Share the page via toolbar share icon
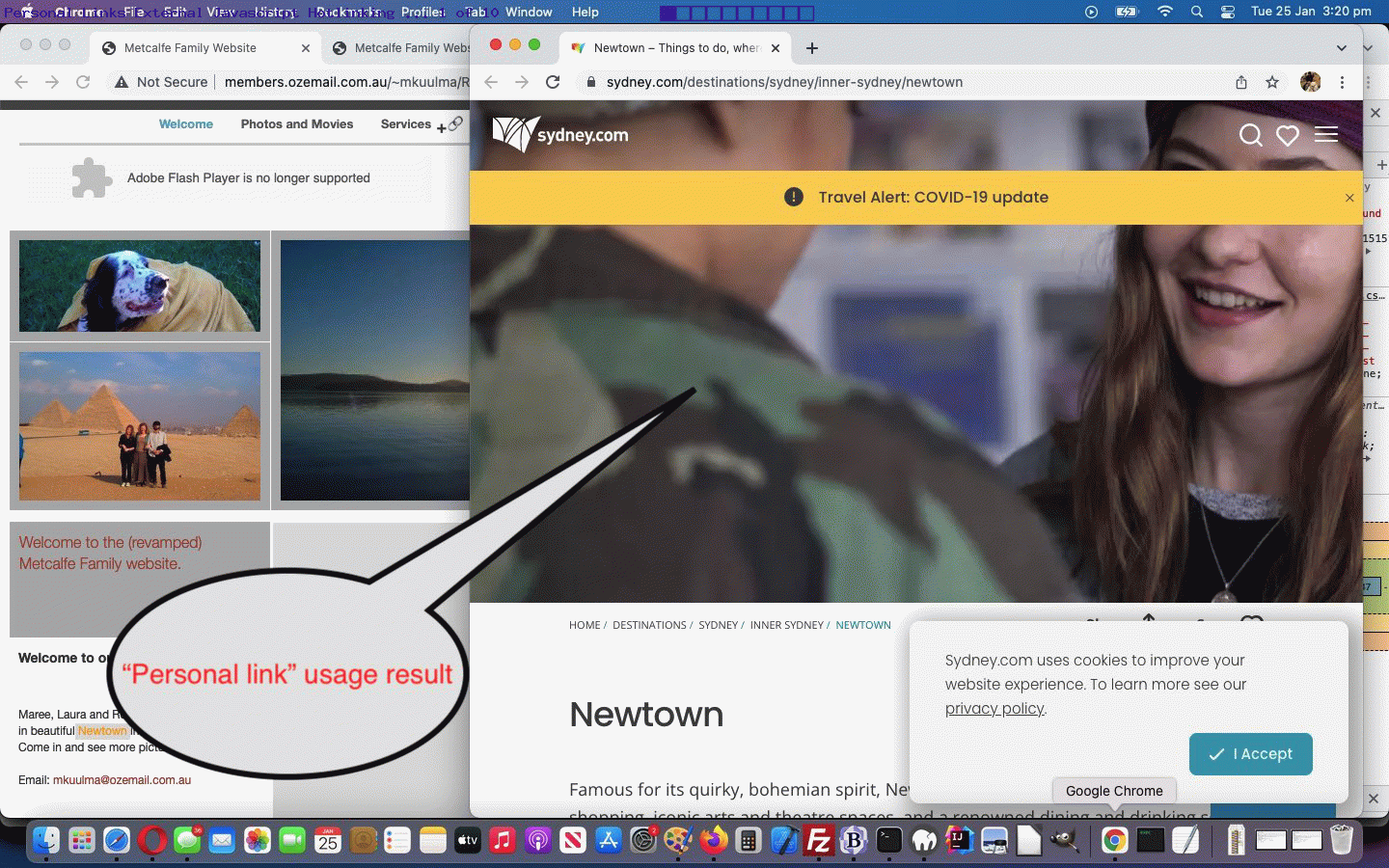Screen dimensions: 1389x868 coord(1241,82)
